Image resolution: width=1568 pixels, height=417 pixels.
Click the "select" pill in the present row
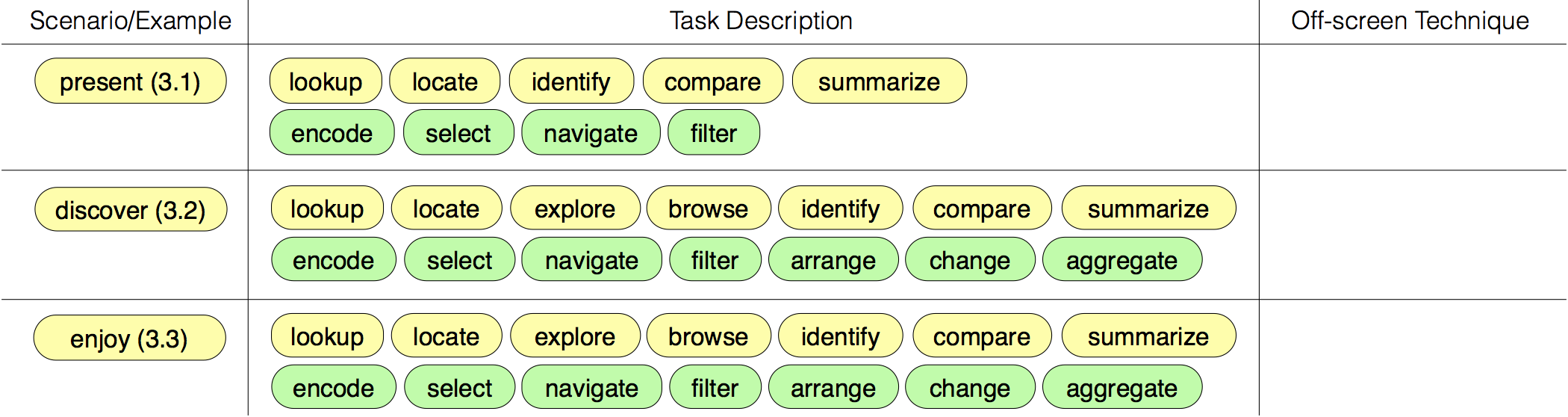point(458,133)
